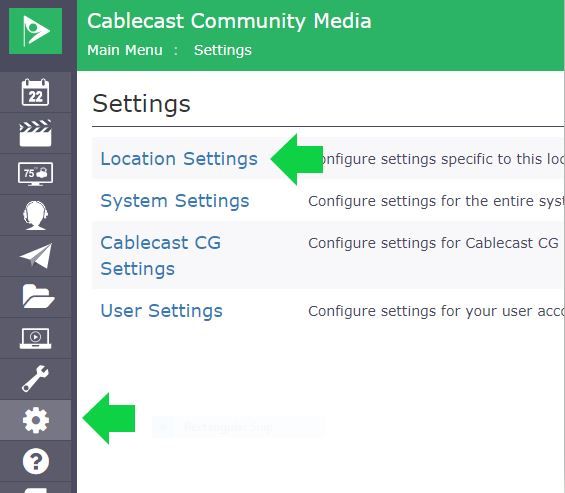The width and height of the screenshot is (565, 493).
Task: Open the calendar schedule icon in sidebar
Action: pos(35,93)
